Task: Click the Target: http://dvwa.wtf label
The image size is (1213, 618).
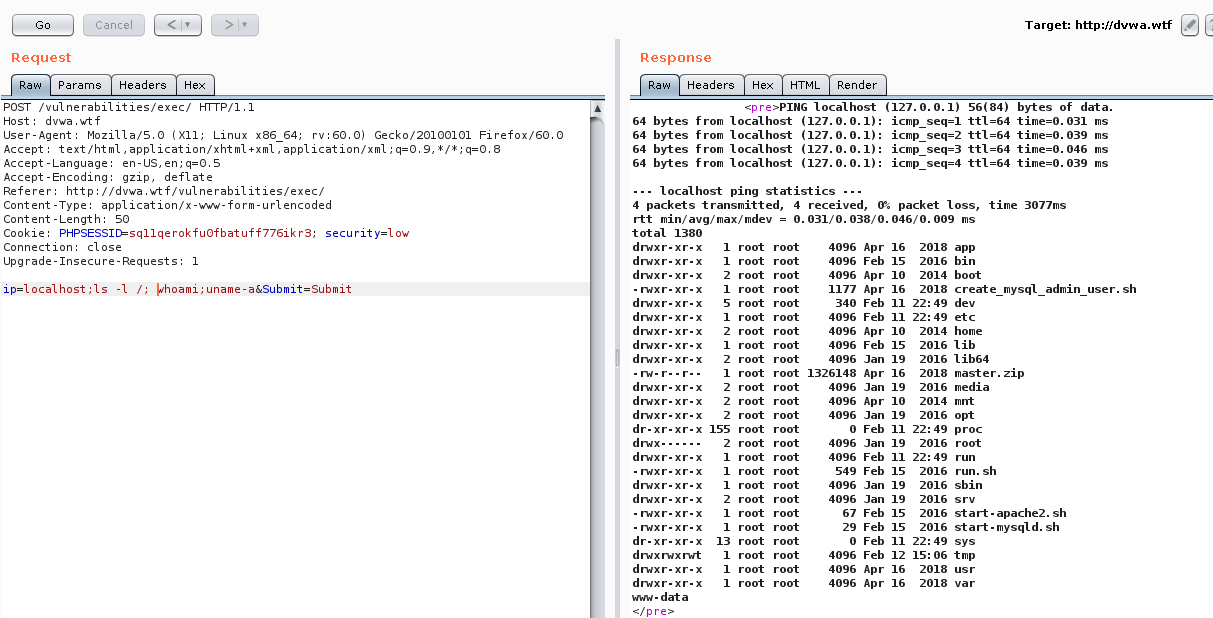Action: pos(1098,25)
